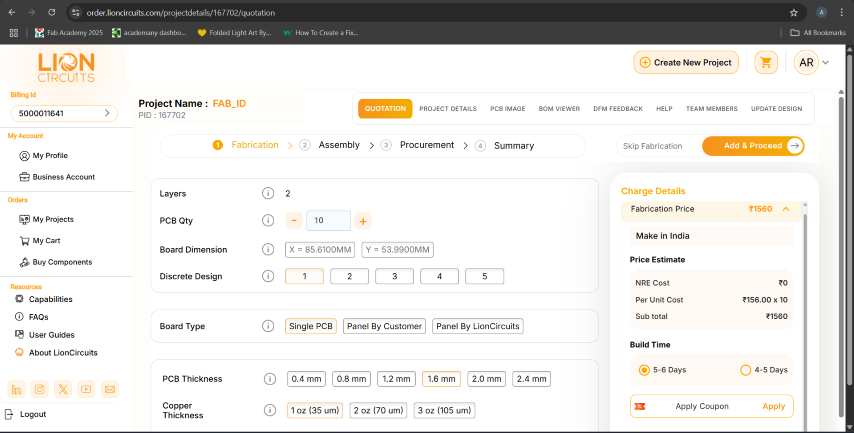Open the YouTube social icon
Image resolution: width=854 pixels, height=433 pixels.
[x=86, y=389]
